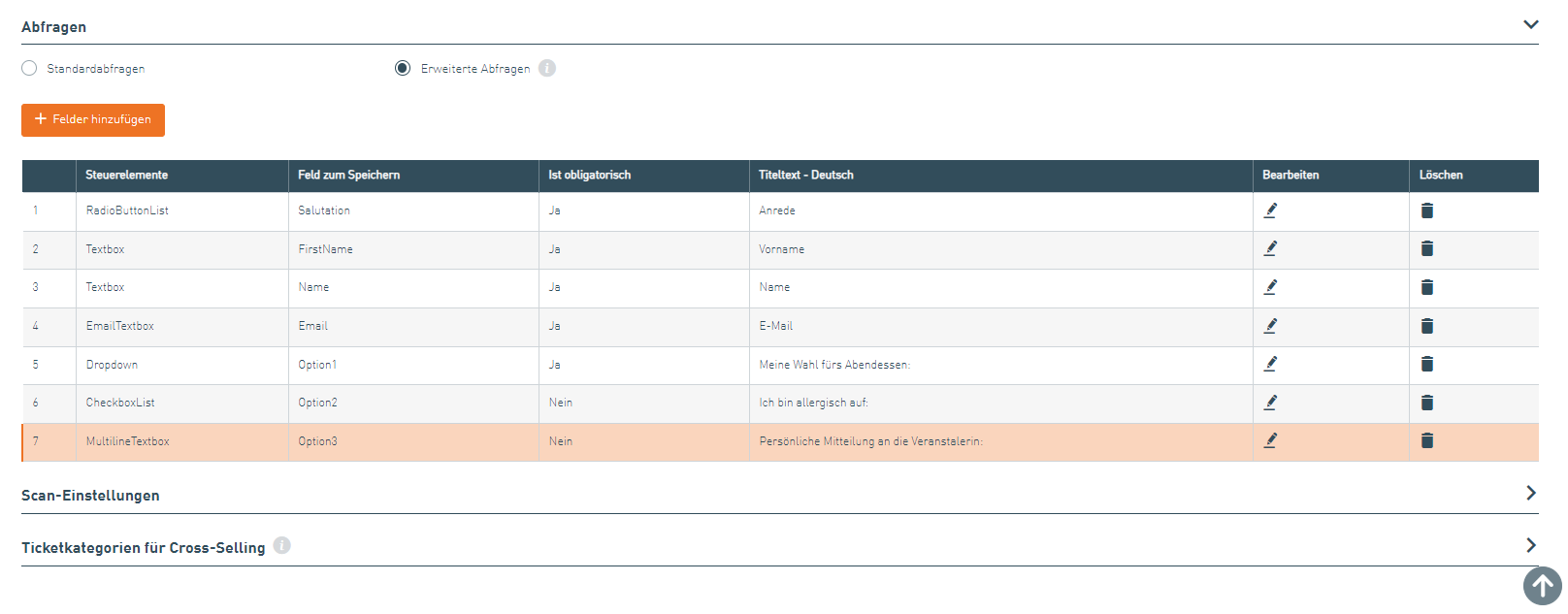The height and width of the screenshot is (614, 1568).
Task: Collapse the Abfragen section
Action: (x=1530, y=25)
